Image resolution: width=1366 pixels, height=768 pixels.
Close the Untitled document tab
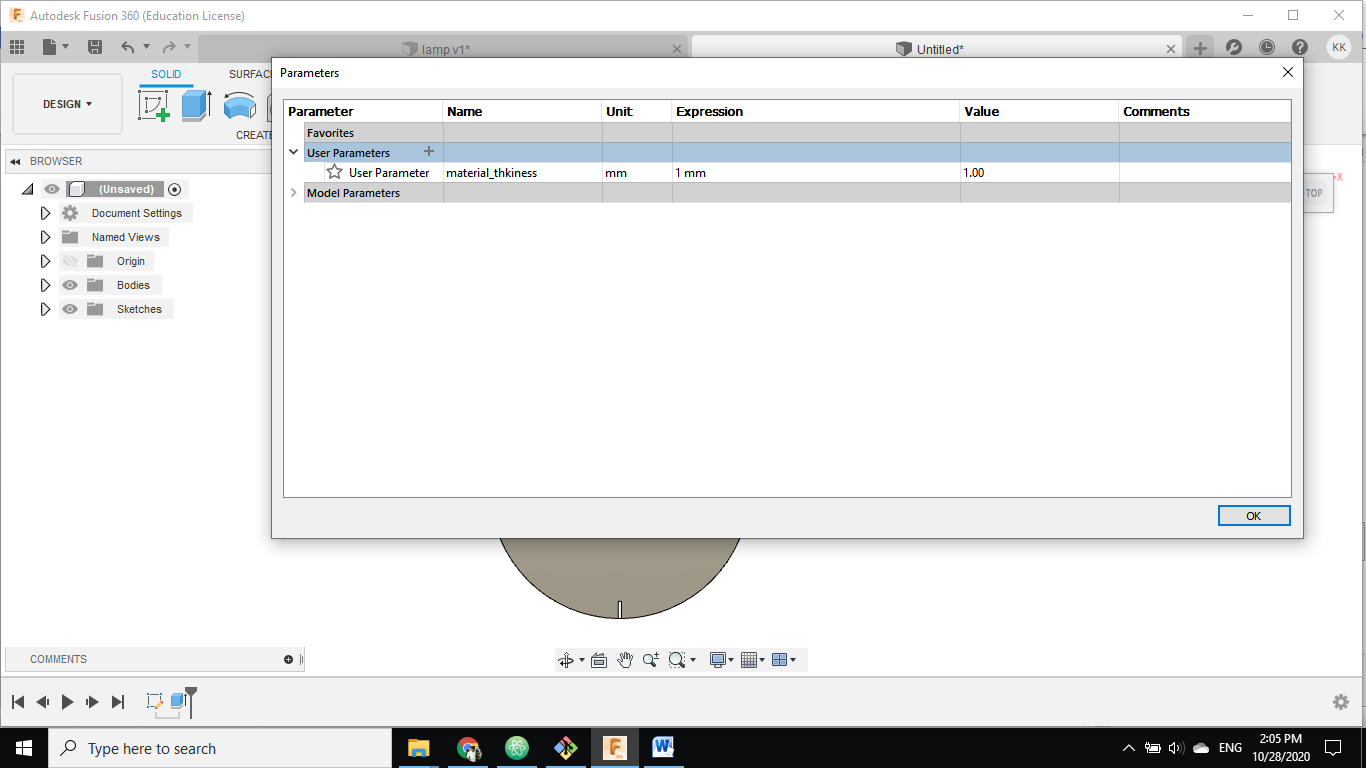(x=1172, y=49)
